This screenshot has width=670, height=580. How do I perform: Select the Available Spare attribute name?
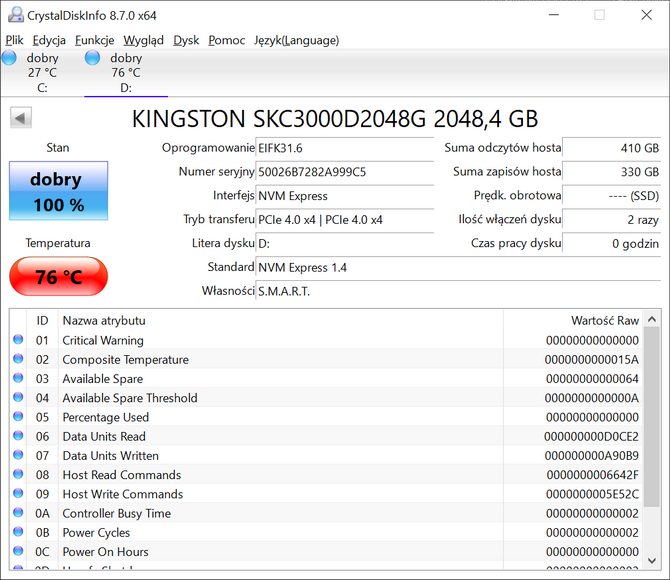pyautogui.click(x=103, y=379)
